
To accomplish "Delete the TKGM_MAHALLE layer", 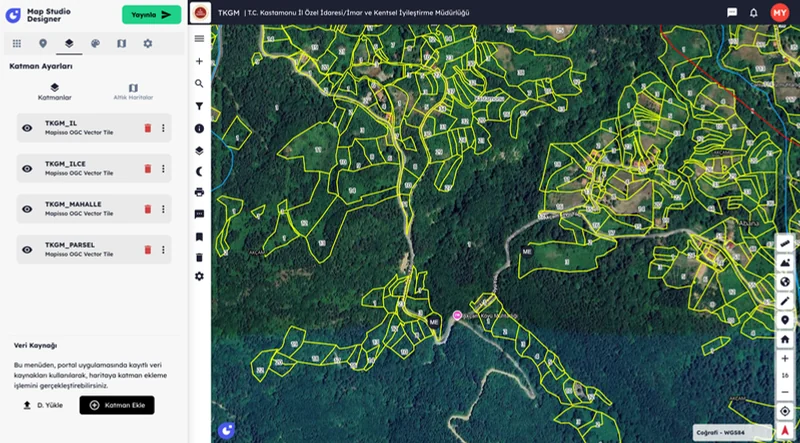I will (148, 209).
